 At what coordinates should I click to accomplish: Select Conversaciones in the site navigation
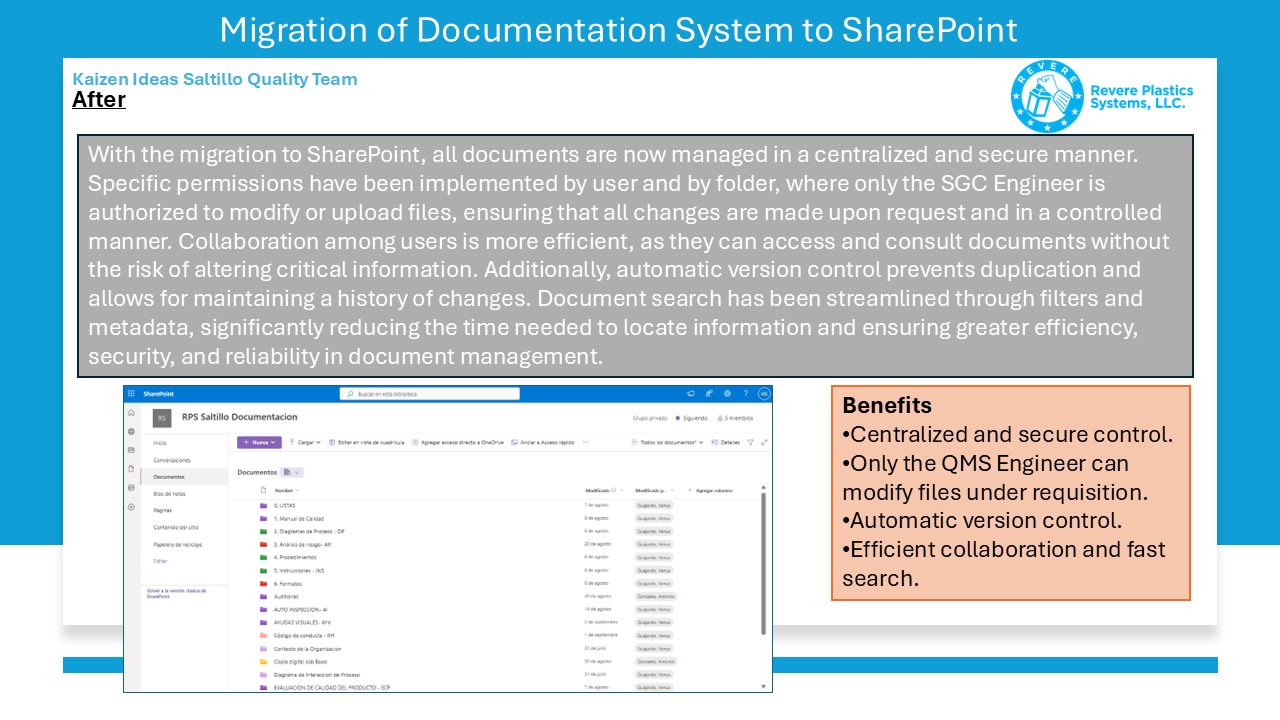[172, 460]
